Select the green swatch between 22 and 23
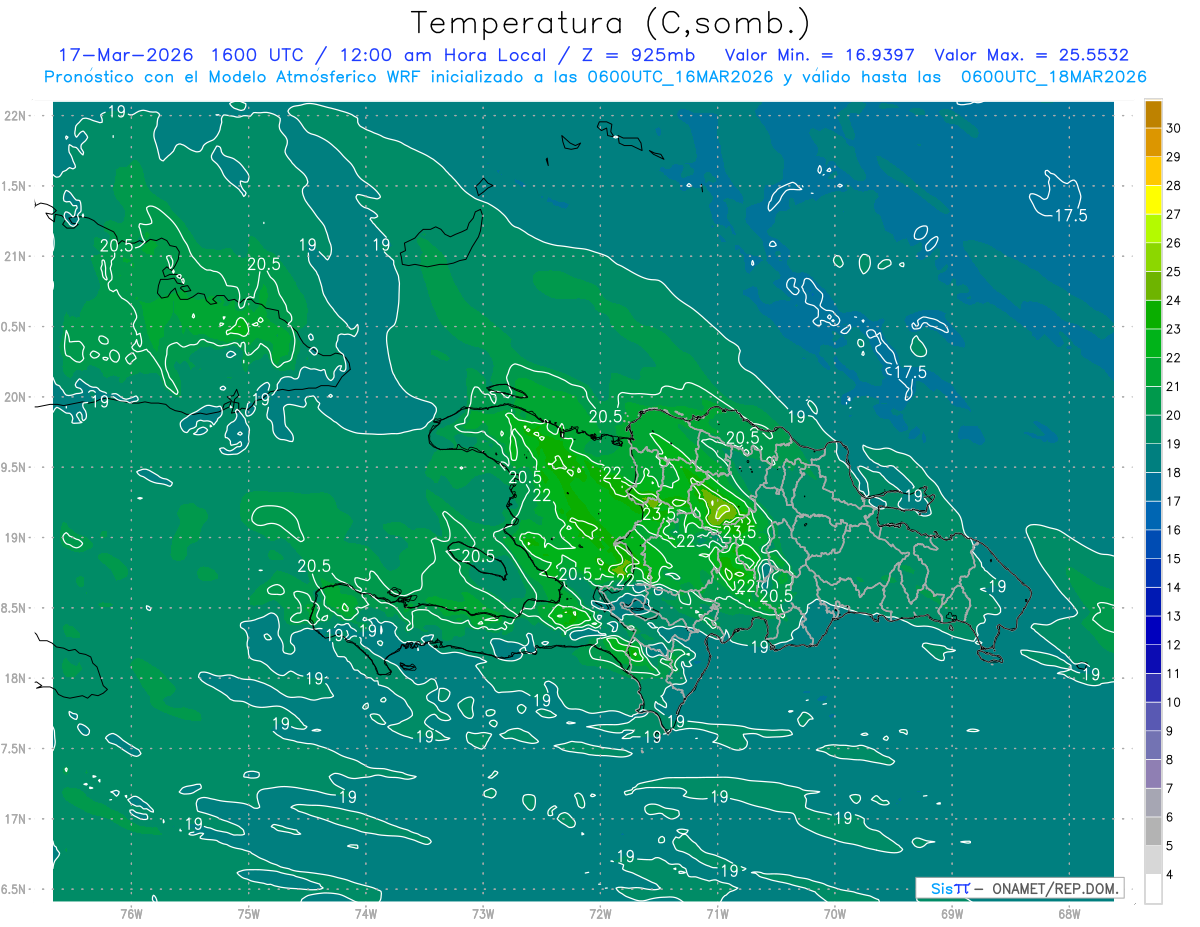Image resolution: width=1200 pixels, height=927 pixels. (x=1154, y=344)
